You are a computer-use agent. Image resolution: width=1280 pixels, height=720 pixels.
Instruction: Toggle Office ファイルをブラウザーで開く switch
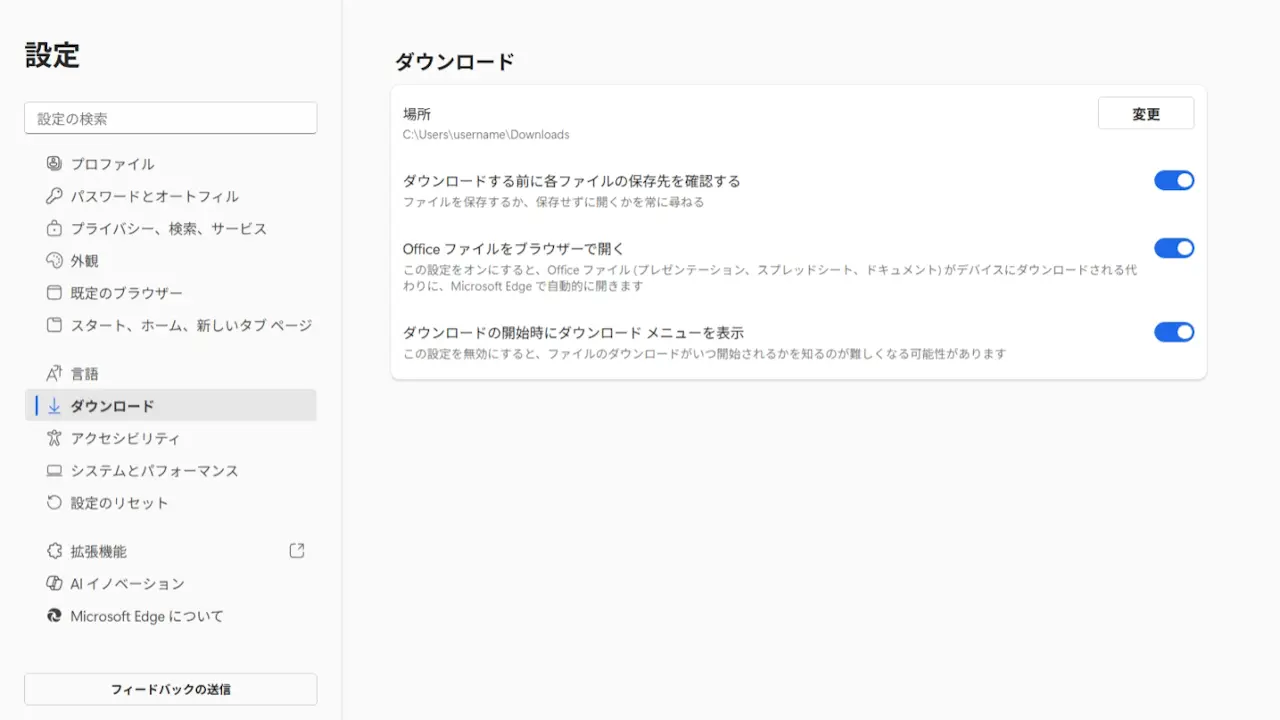click(x=1174, y=248)
